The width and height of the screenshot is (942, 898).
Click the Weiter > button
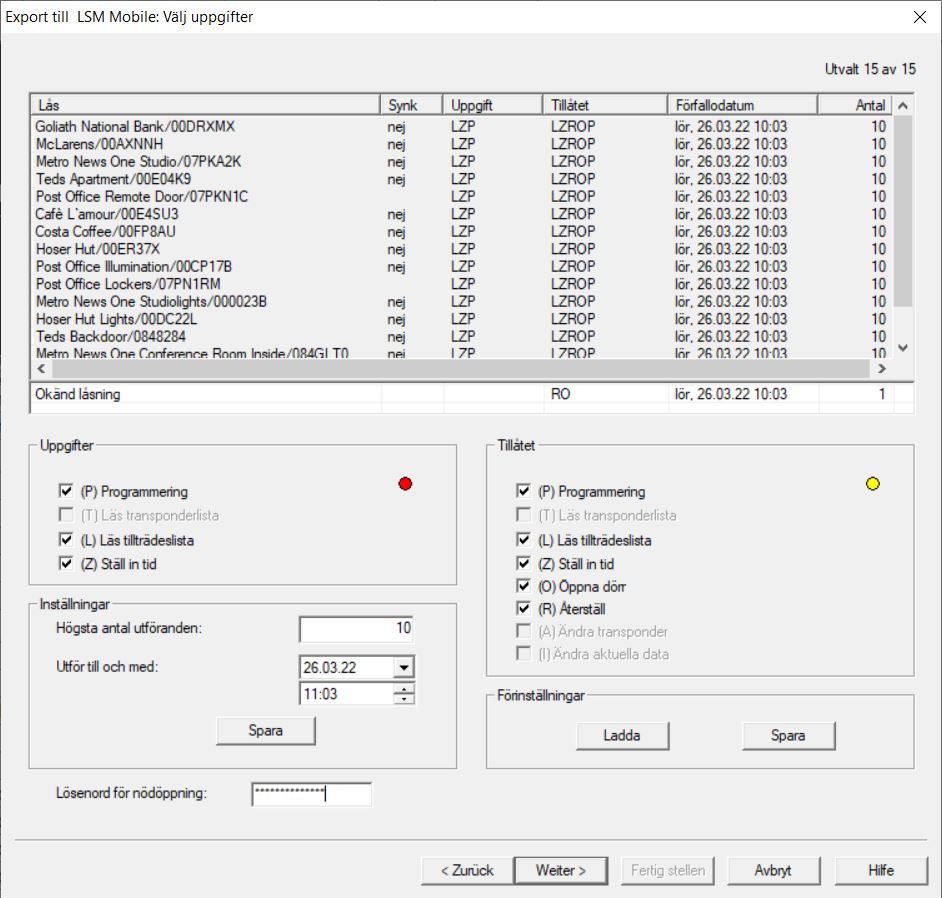560,870
